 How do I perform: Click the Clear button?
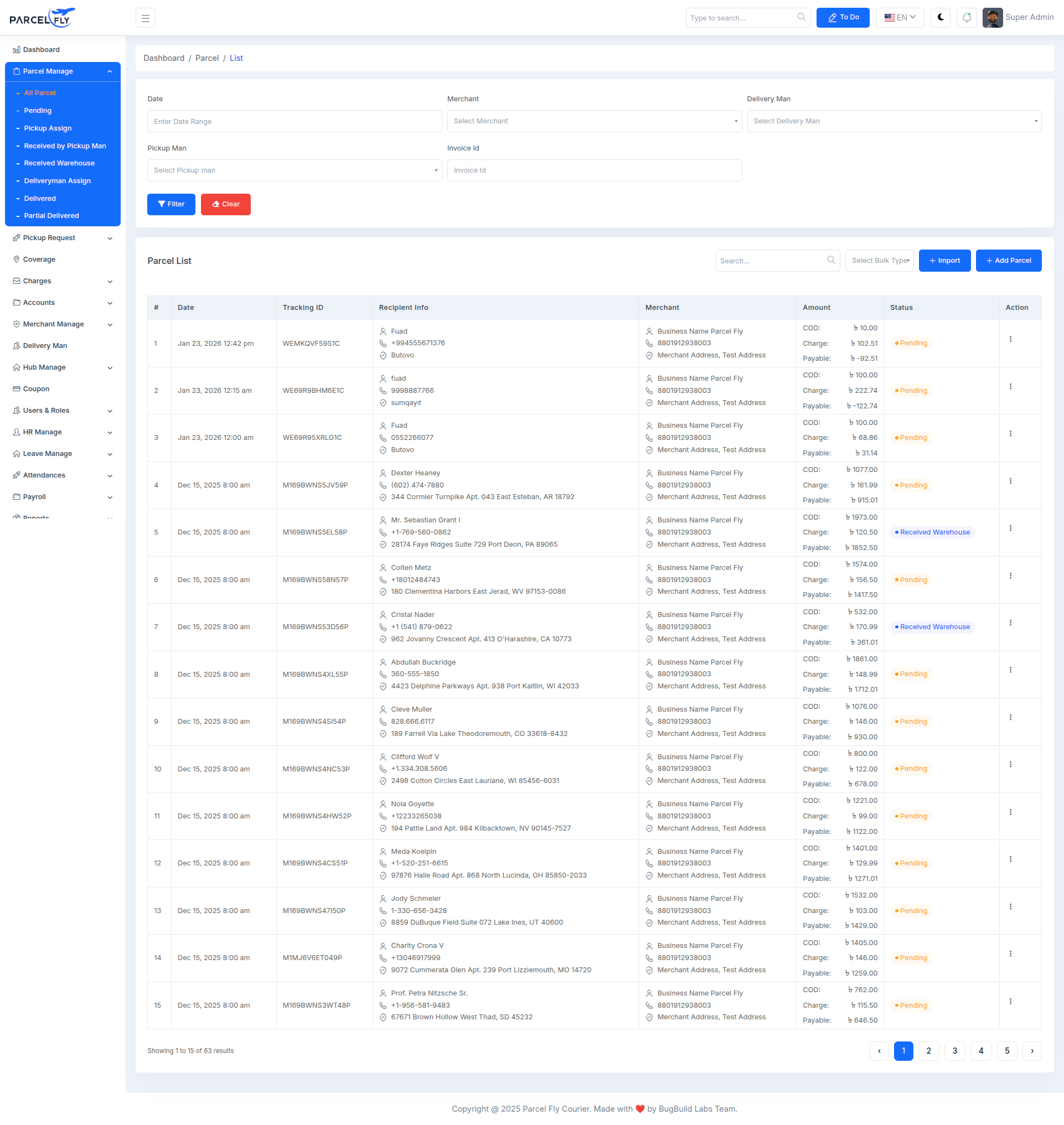(225, 204)
